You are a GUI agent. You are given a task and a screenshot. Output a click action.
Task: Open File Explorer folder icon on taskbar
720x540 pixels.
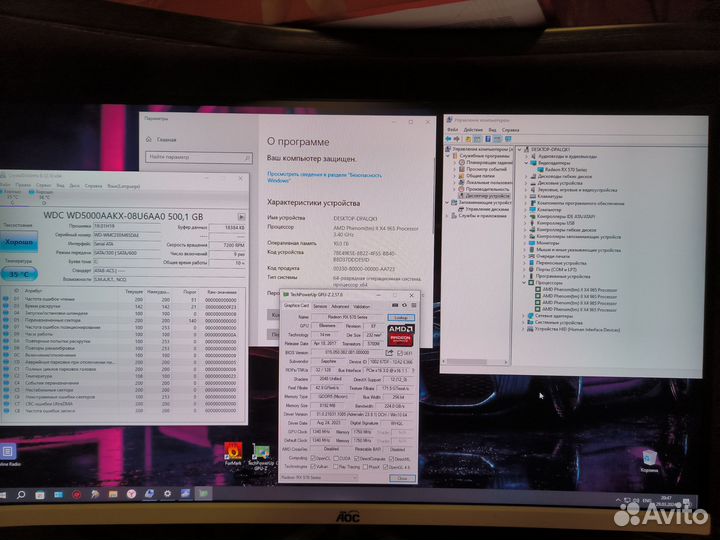point(113,495)
